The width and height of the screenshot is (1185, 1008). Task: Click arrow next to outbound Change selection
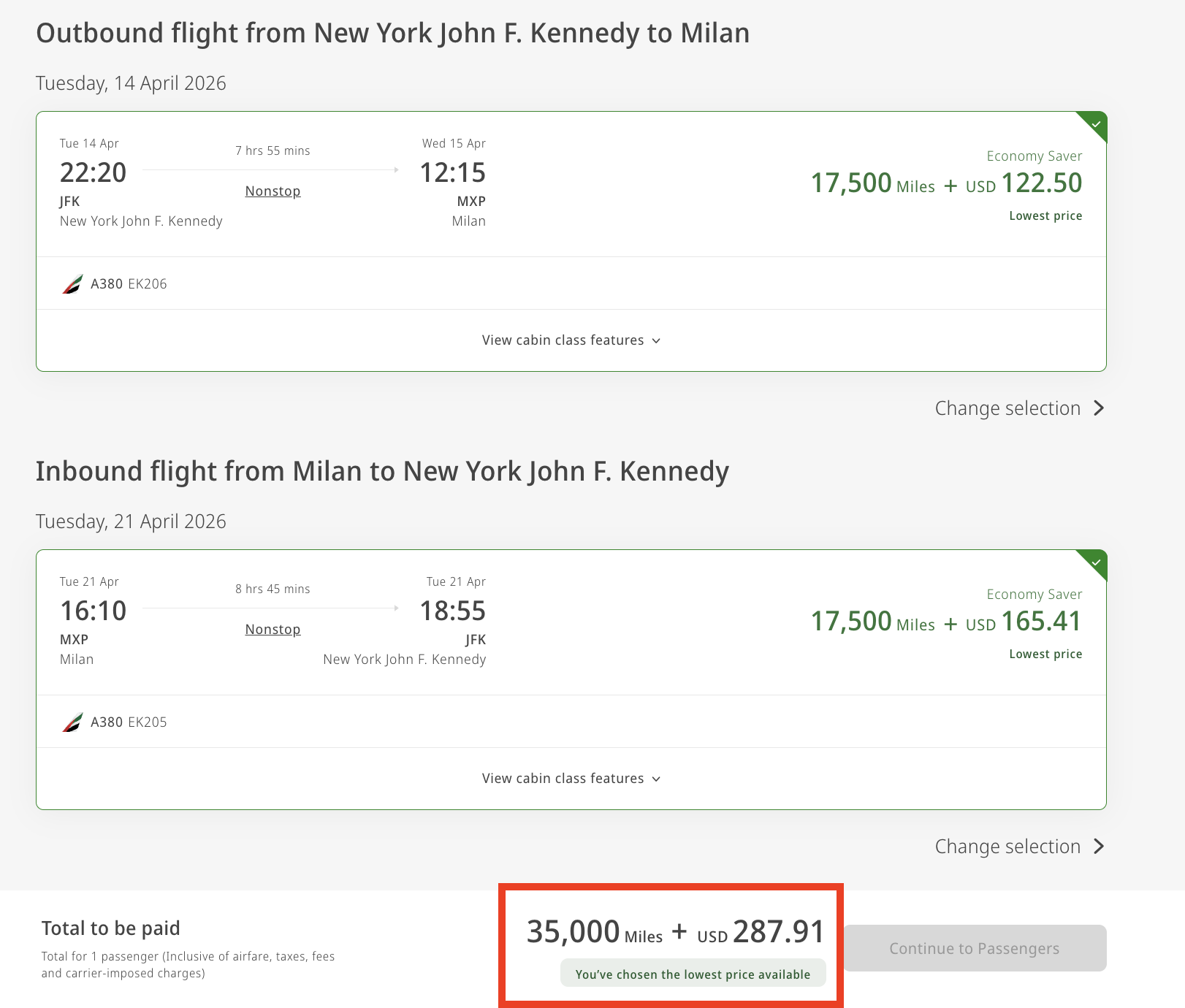point(1099,408)
